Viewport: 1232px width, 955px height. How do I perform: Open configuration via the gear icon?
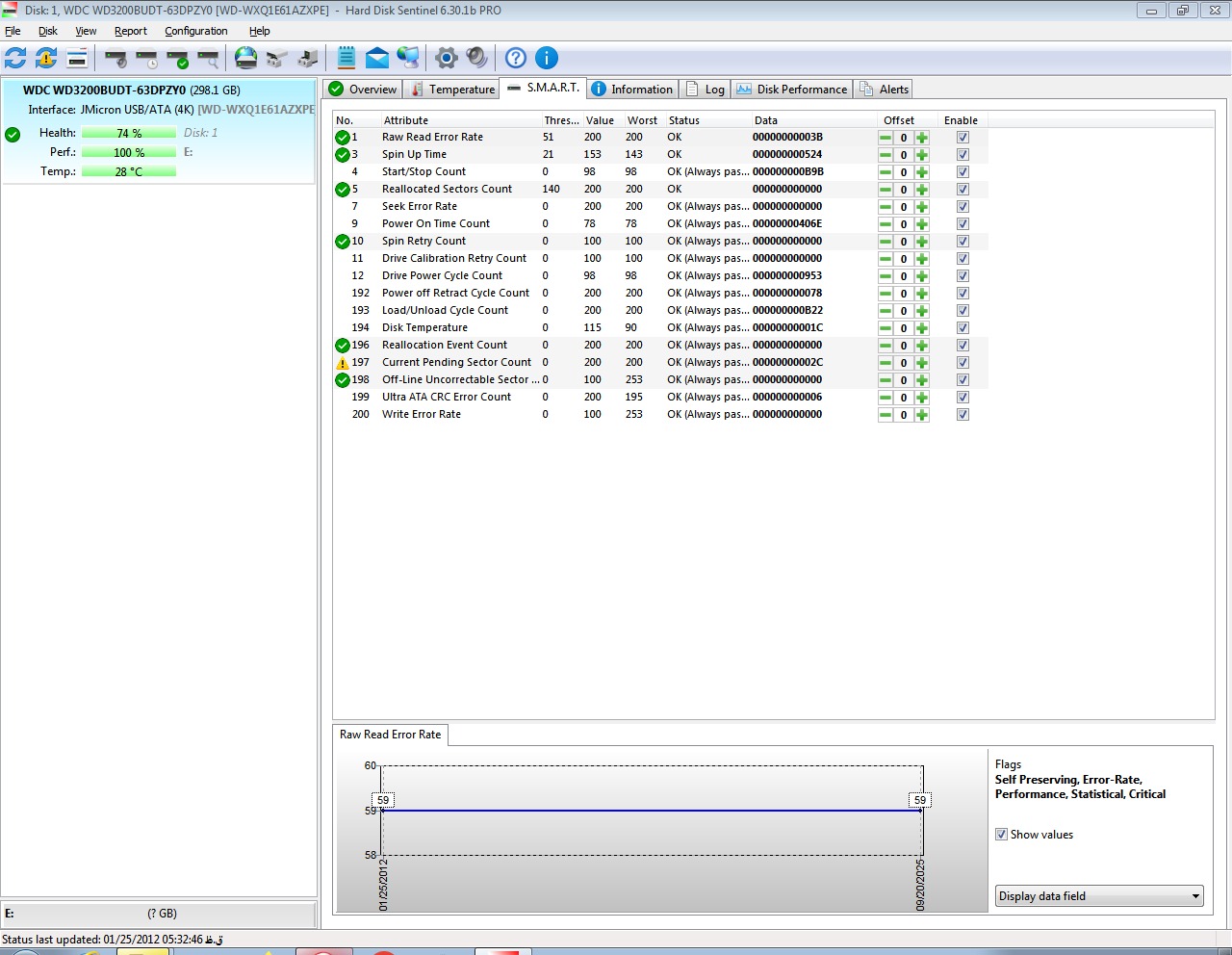click(446, 58)
